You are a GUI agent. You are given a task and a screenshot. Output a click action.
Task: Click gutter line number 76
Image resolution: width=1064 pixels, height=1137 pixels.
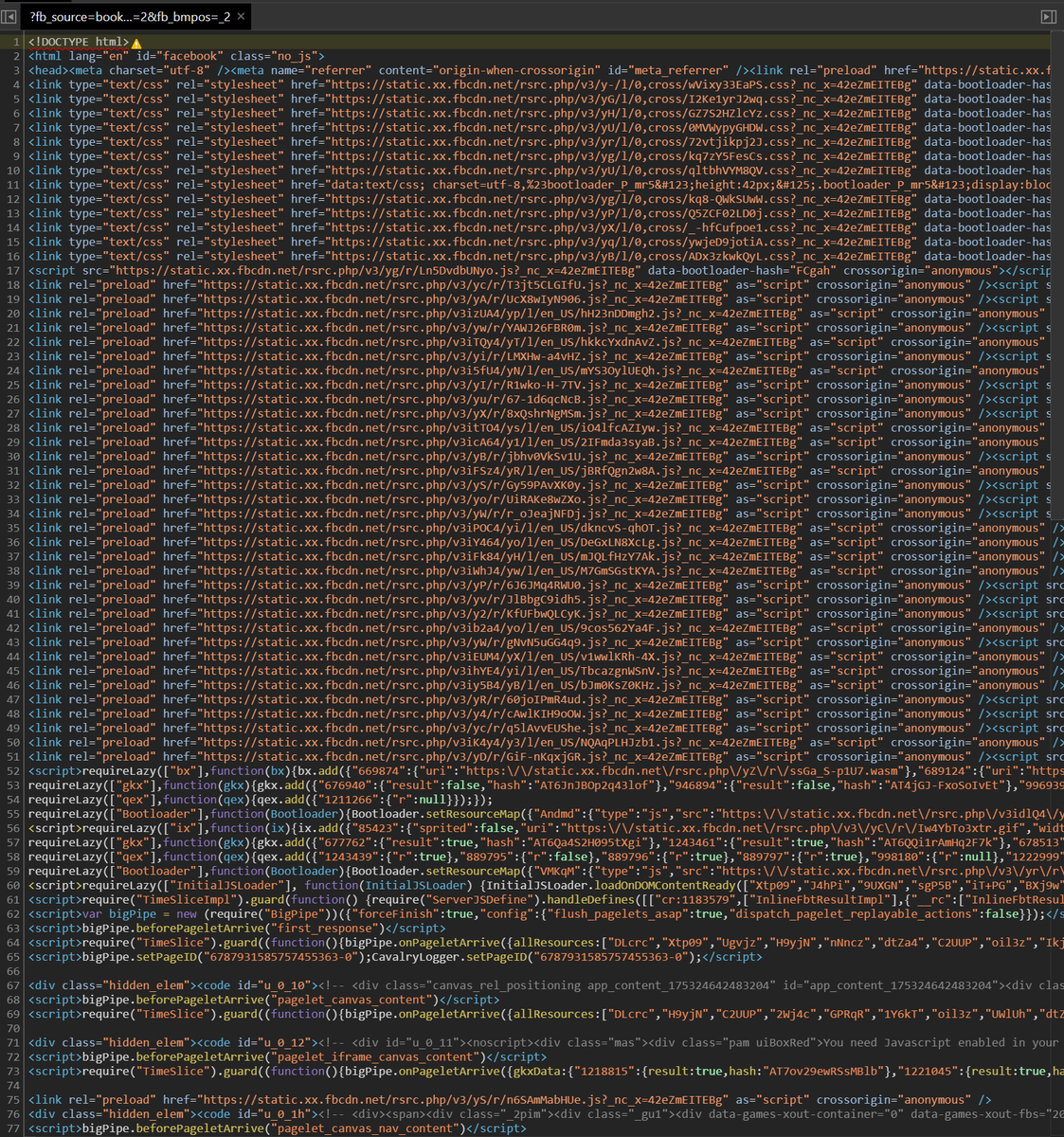coord(13,1114)
